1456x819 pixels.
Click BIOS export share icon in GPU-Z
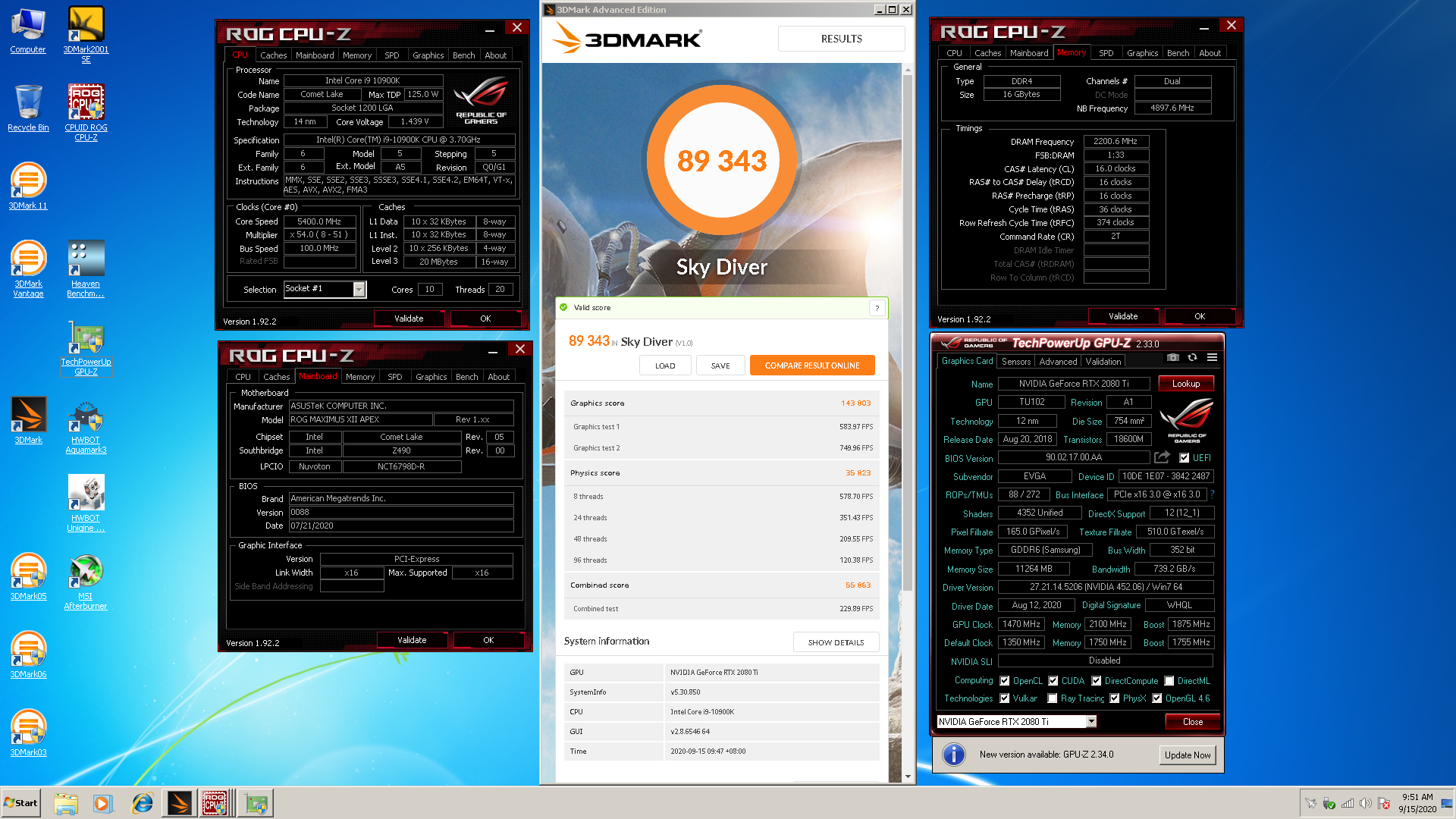coord(1162,457)
